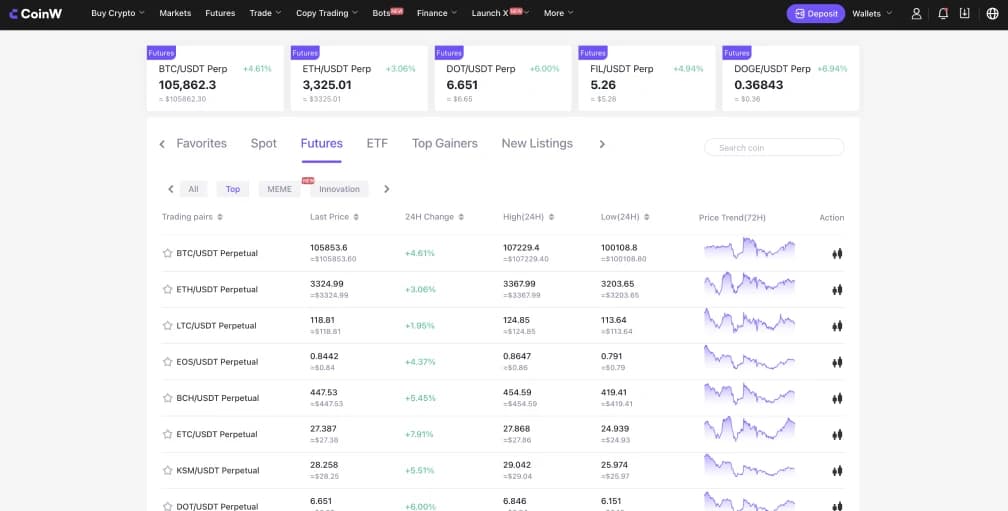Open trade action icon for EOS/USDT row

pyautogui.click(x=837, y=363)
